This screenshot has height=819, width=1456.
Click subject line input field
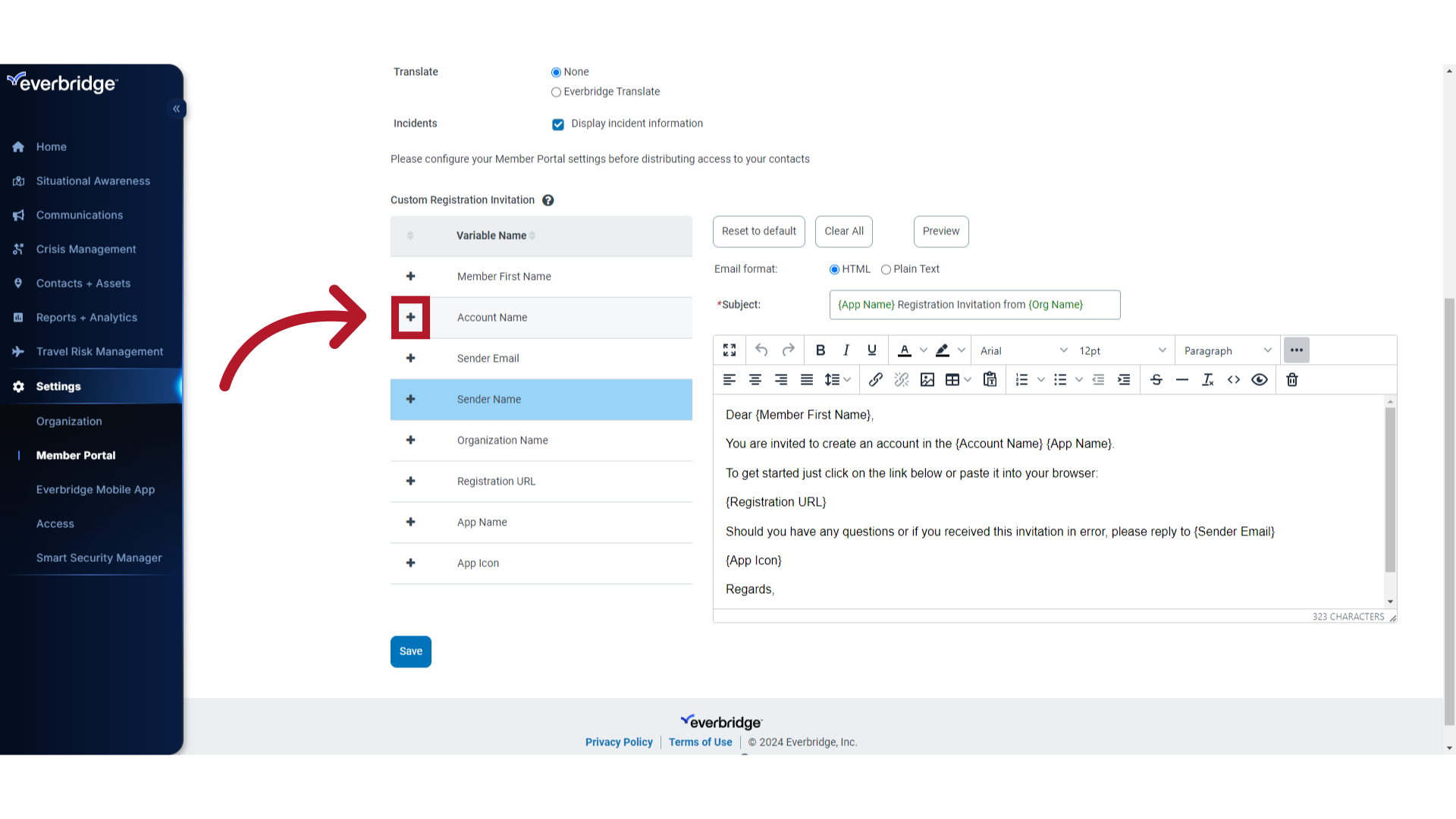point(975,305)
